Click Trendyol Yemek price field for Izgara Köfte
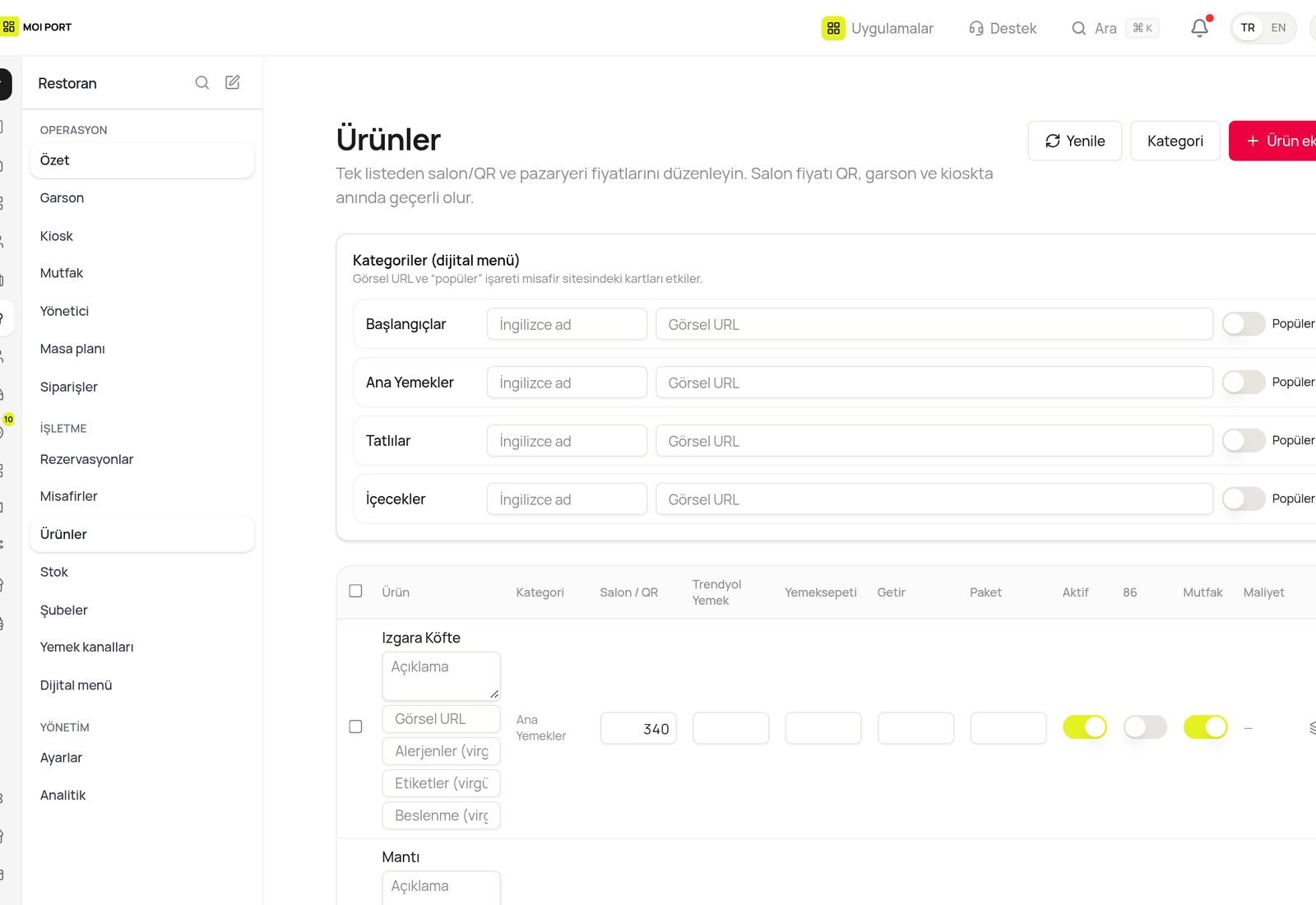 (x=731, y=728)
